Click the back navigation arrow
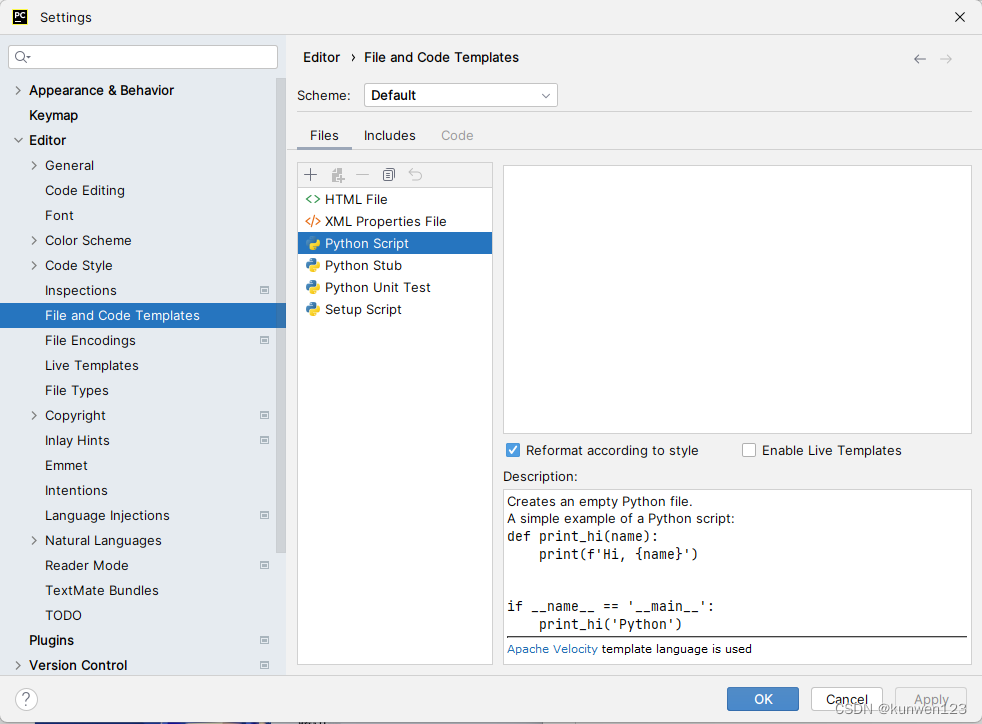 (919, 58)
